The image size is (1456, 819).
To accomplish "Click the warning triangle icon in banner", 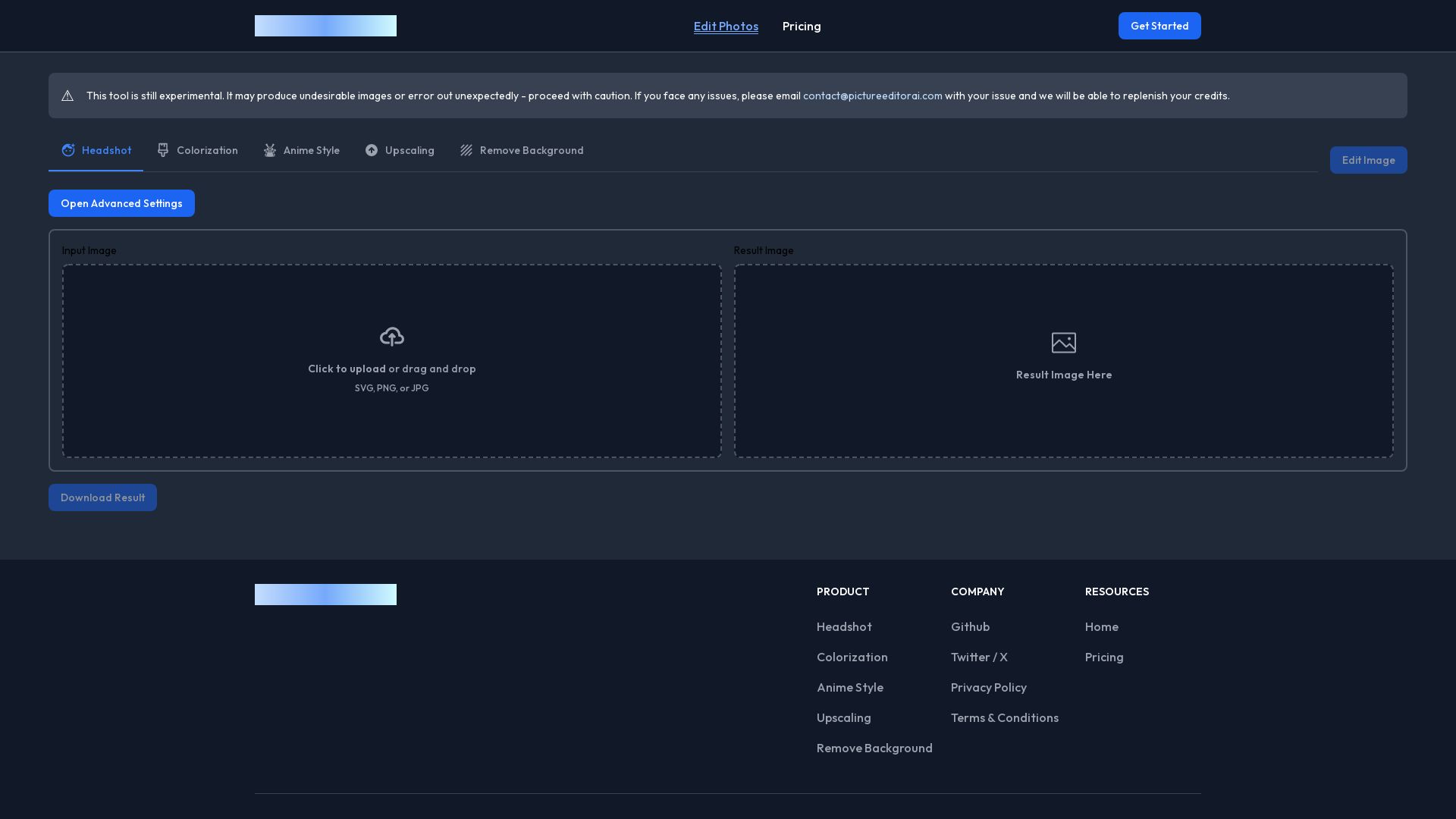I will pos(67,96).
